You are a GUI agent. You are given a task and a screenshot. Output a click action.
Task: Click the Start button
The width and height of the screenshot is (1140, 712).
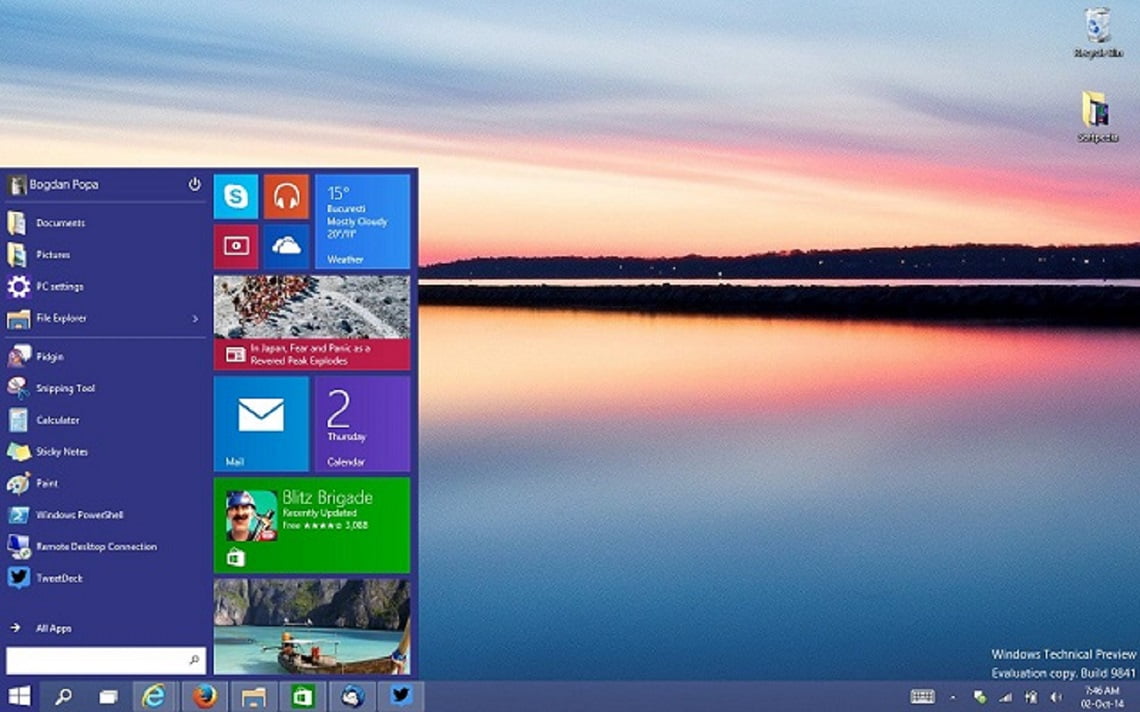20,696
